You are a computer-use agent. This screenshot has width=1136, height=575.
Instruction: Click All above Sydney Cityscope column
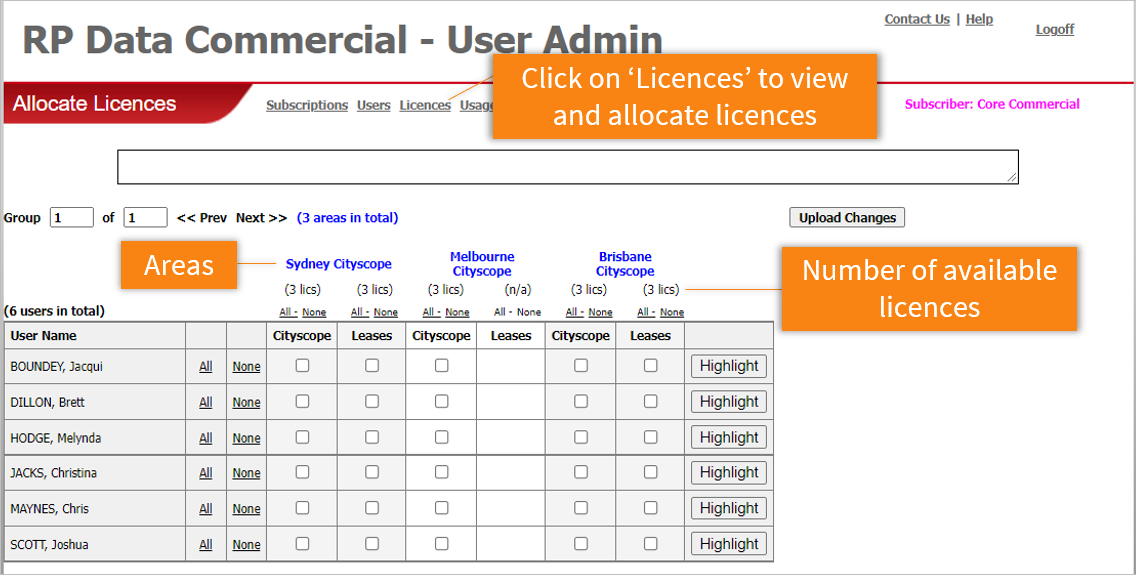click(x=286, y=312)
